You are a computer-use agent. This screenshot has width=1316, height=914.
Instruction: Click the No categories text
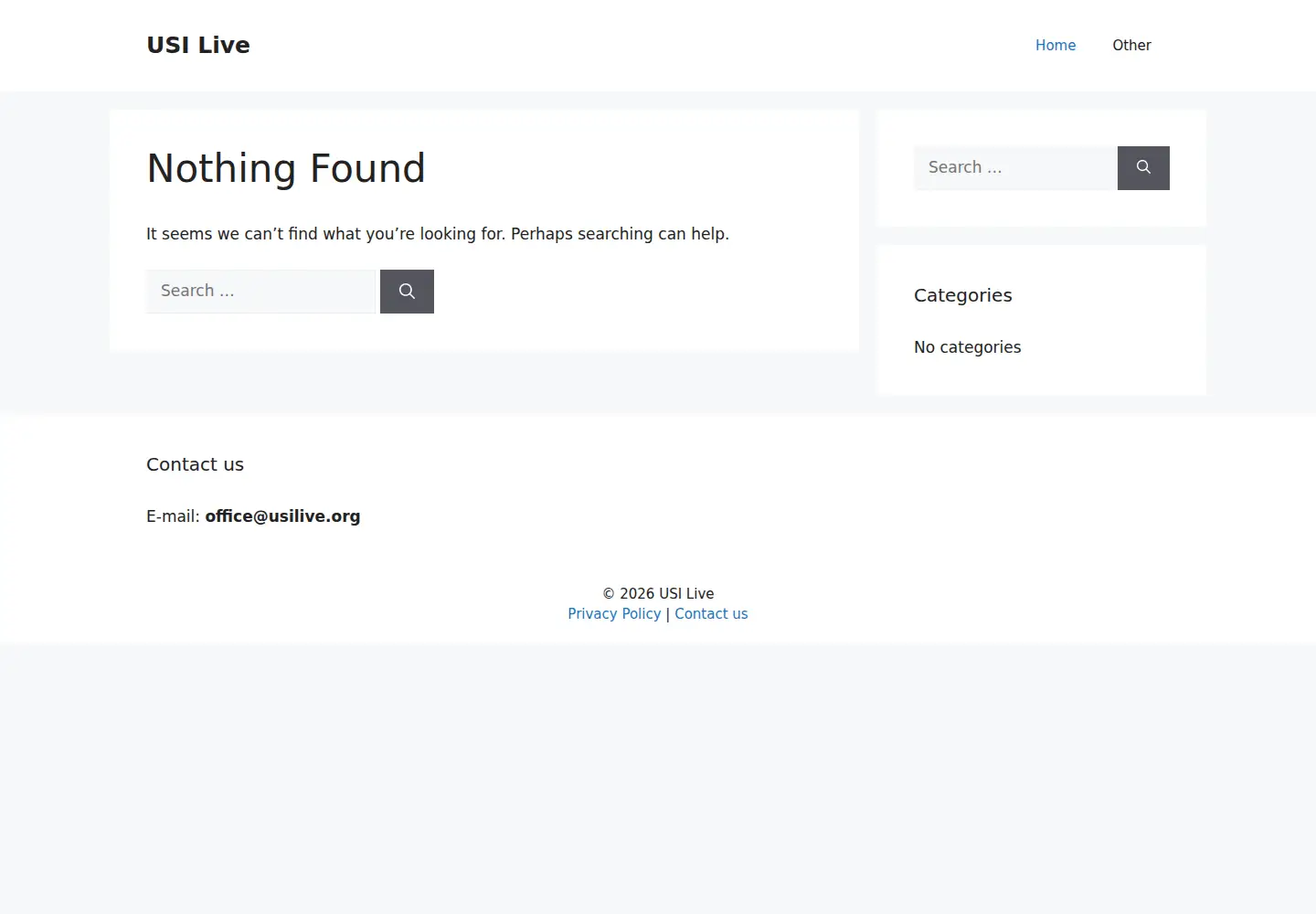[968, 347]
